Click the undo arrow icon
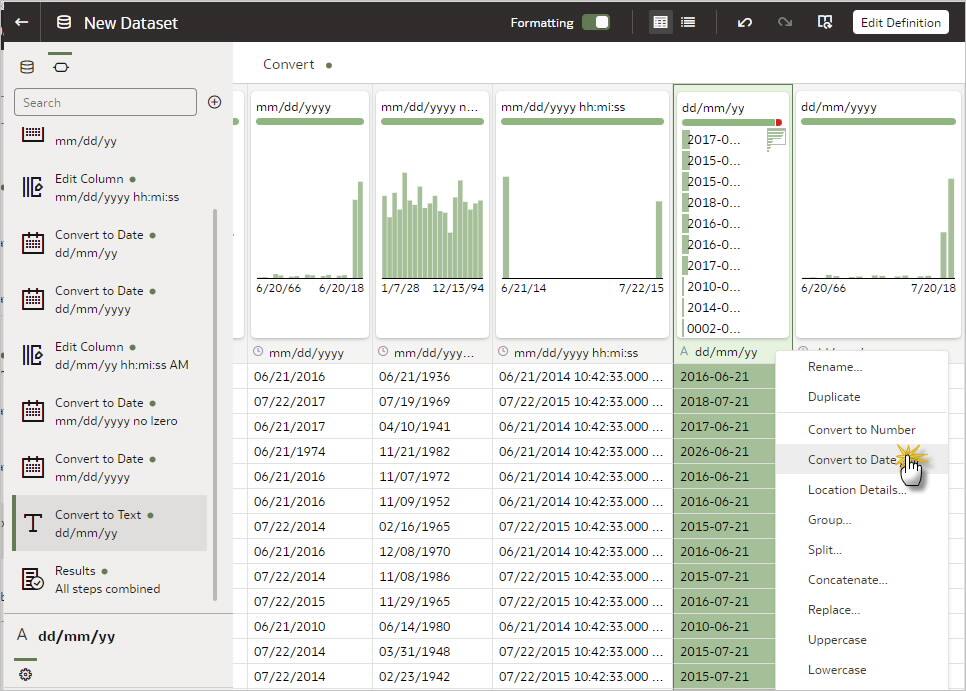Screen dimensions: 966x691 [x=744, y=22]
